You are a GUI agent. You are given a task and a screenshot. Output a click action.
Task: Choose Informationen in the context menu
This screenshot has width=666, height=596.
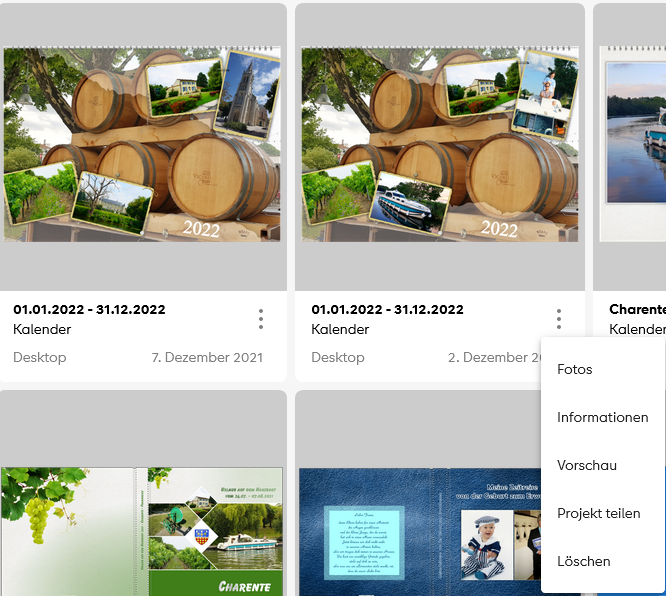click(602, 417)
